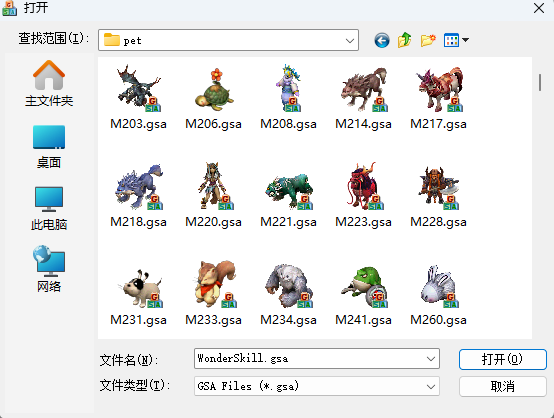Go back to previous folder arrow
Image resolution: width=554 pixels, height=418 pixels.
[382, 40]
